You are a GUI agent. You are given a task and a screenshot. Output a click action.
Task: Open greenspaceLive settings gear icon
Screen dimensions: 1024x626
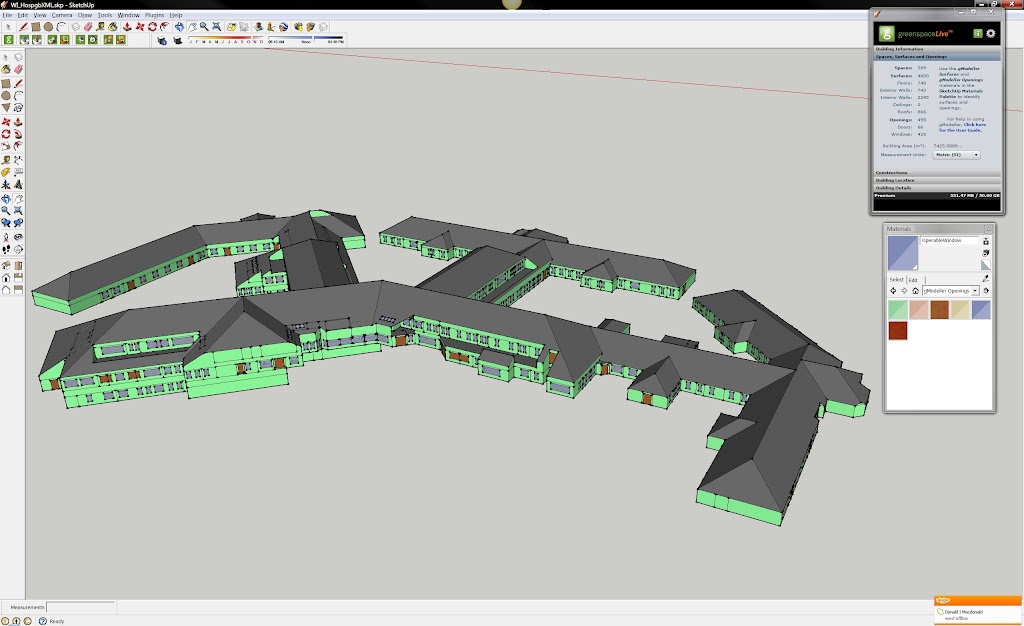click(991, 33)
